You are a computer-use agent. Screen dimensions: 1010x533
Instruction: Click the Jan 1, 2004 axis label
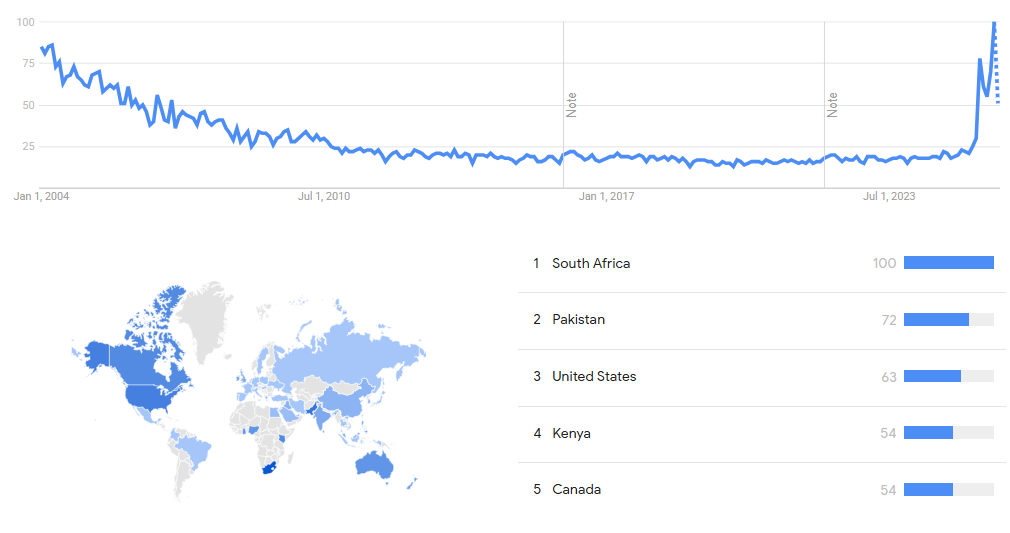[41, 196]
